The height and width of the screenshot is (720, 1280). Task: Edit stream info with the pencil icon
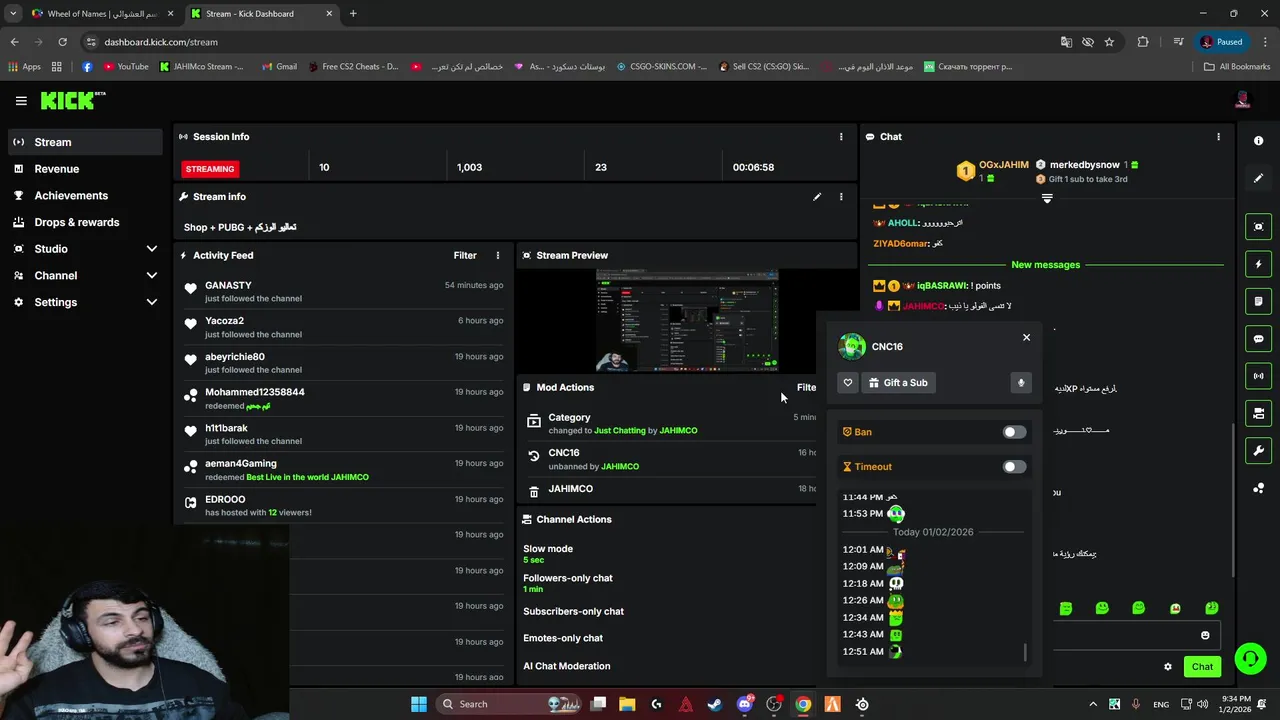coord(817,197)
